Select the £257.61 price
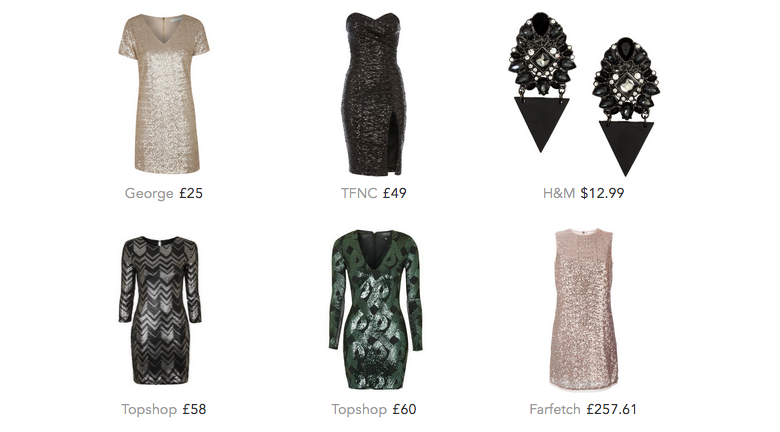Viewport: 780px width, 432px height. pos(611,410)
